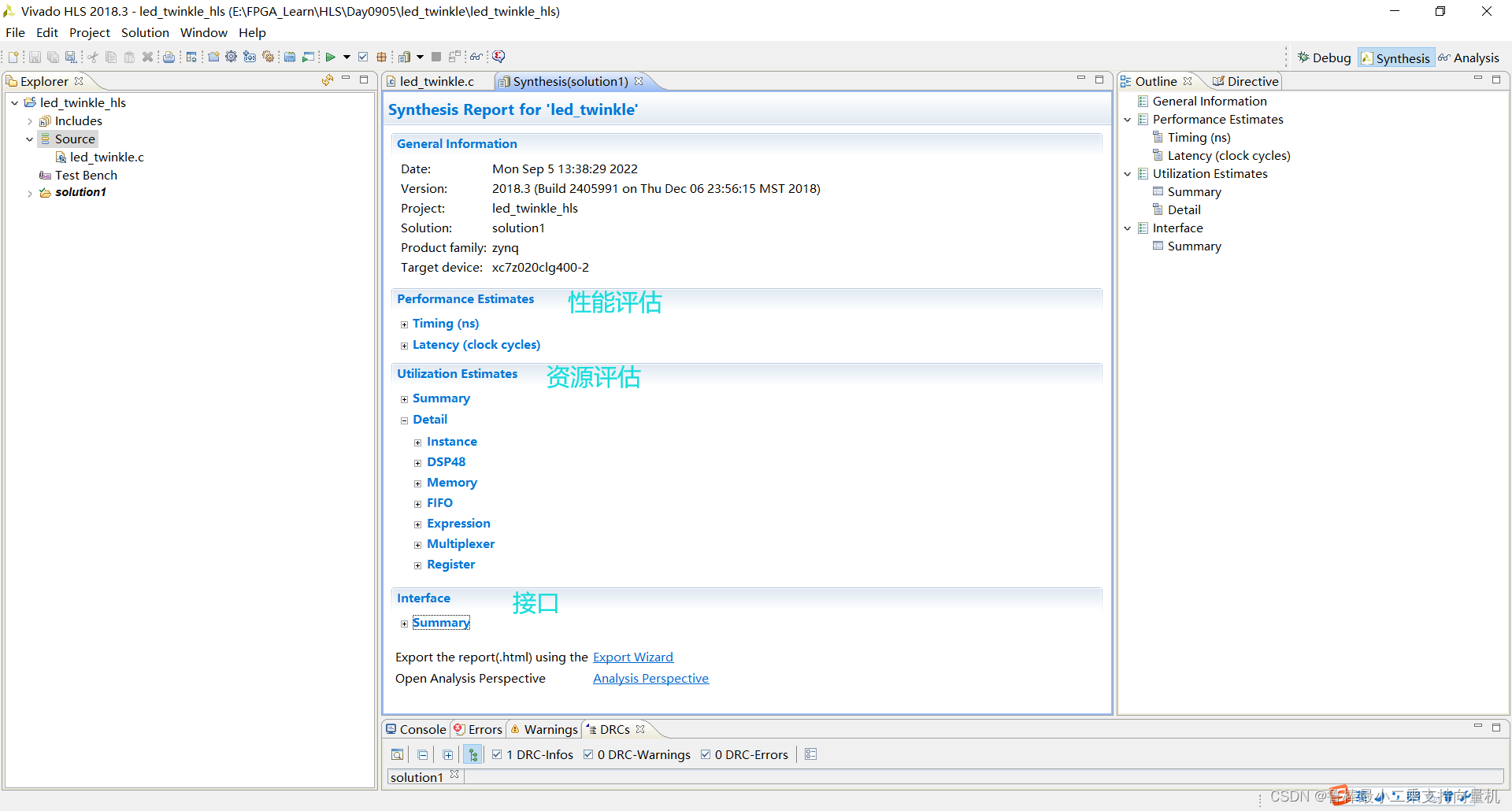Toggle the 0 DRC-Warnings checkbox
Viewport: 1512px width, 811px height.
click(x=588, y=754)
